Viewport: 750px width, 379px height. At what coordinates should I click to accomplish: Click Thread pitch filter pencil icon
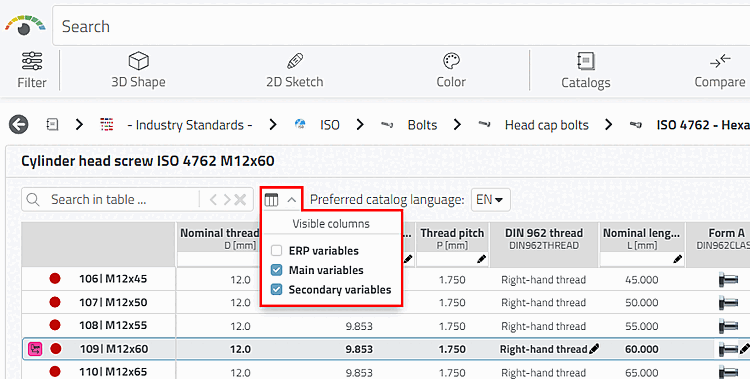point(482,259)
